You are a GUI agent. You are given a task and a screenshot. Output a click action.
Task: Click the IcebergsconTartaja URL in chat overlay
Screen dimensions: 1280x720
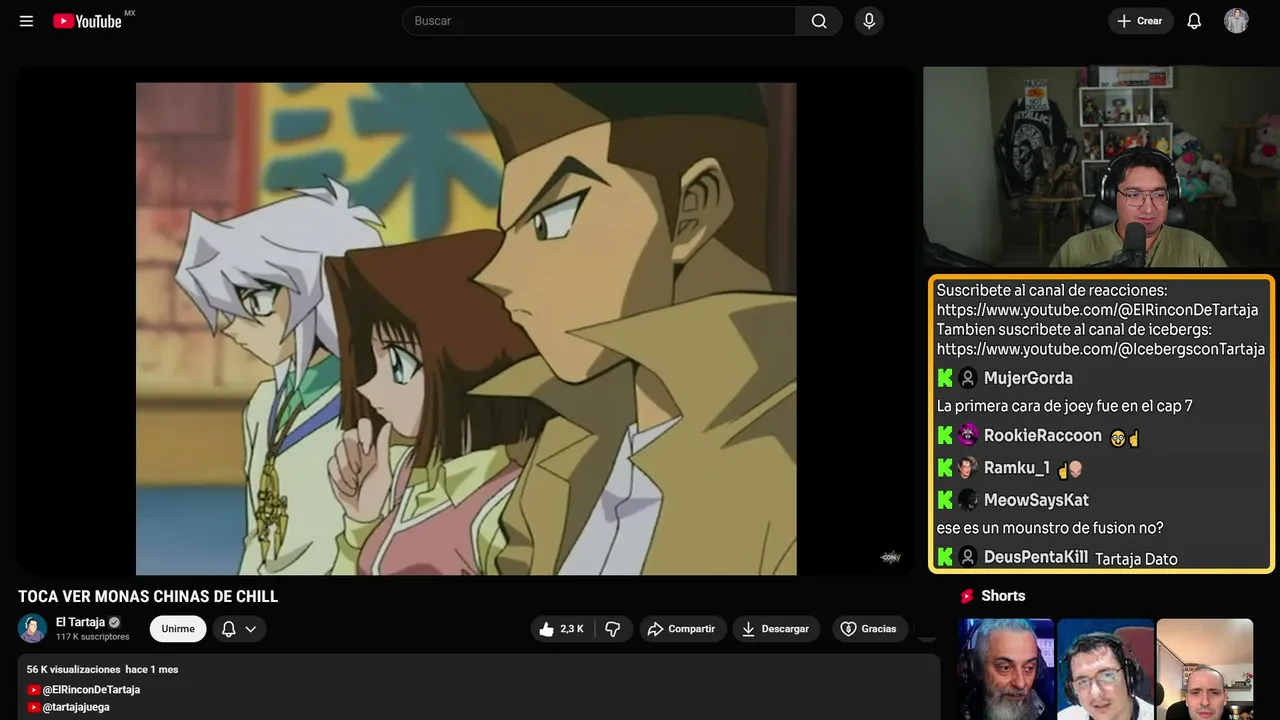(x=1101, y=349)
